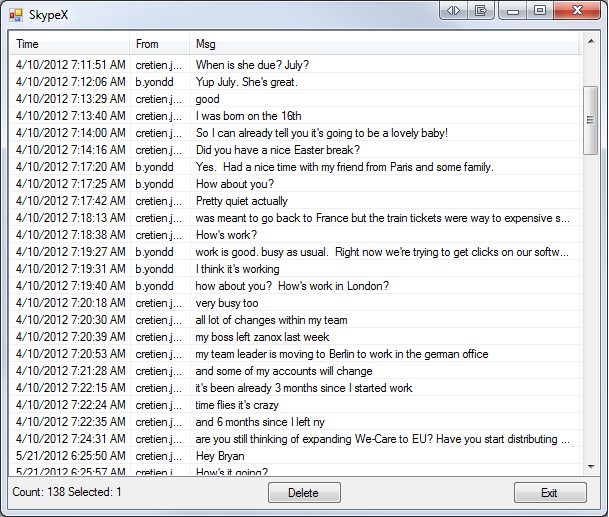Select the 'good' message row
This screenshot has width=609, height=517.
click(295, 99)
